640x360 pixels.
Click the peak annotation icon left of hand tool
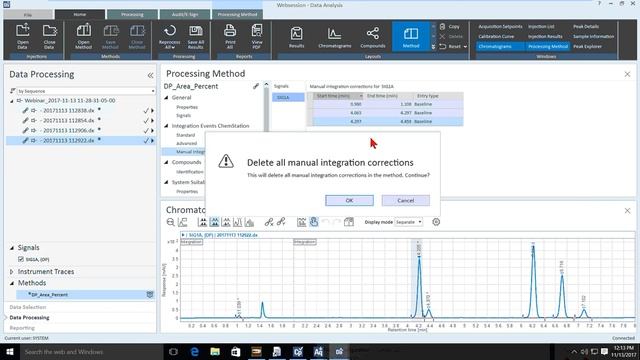302,222
